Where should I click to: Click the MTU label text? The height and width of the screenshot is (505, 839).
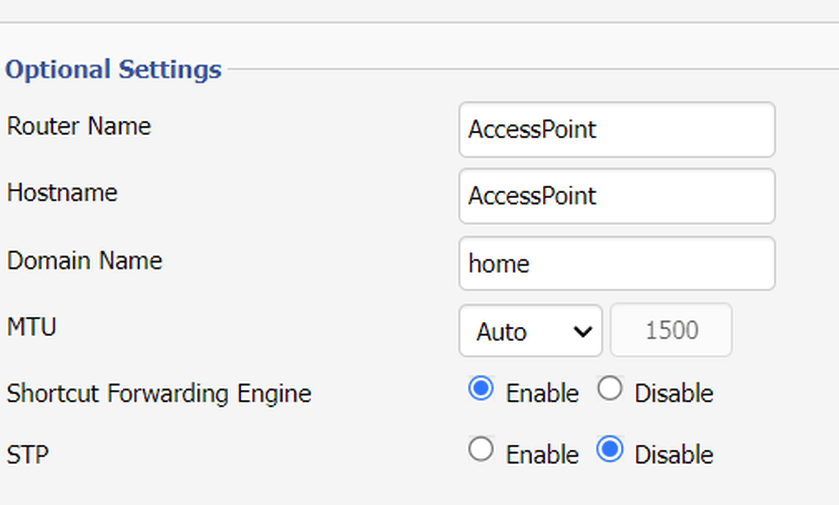[32, 327]
